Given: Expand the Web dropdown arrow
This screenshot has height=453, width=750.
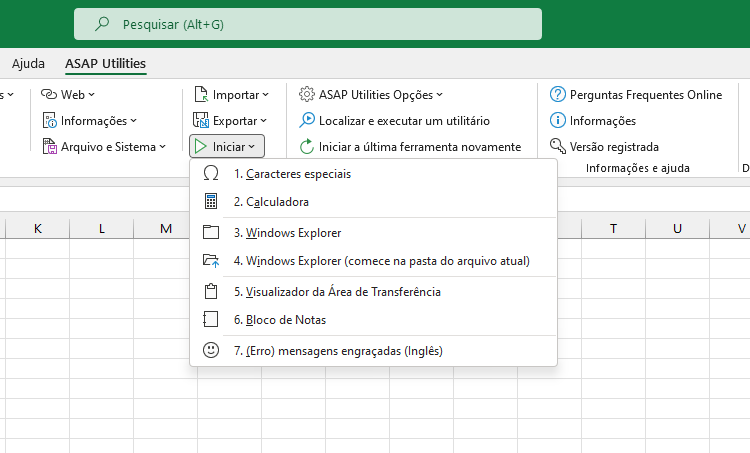Looking at the screenshot, I should [91, 95].
